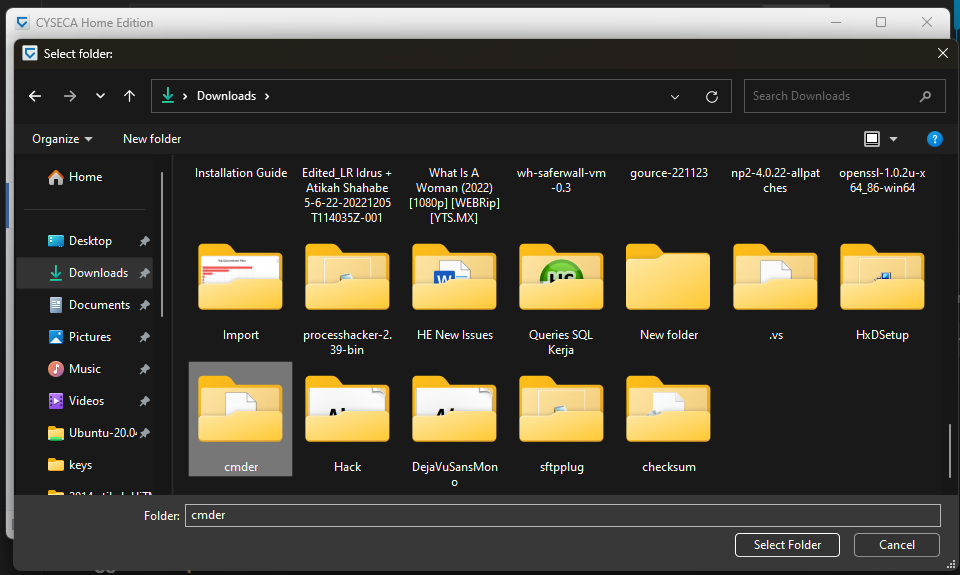Go to Pictures in the sidebar
The height and width of the screenshot is (575, 960).
90,337
